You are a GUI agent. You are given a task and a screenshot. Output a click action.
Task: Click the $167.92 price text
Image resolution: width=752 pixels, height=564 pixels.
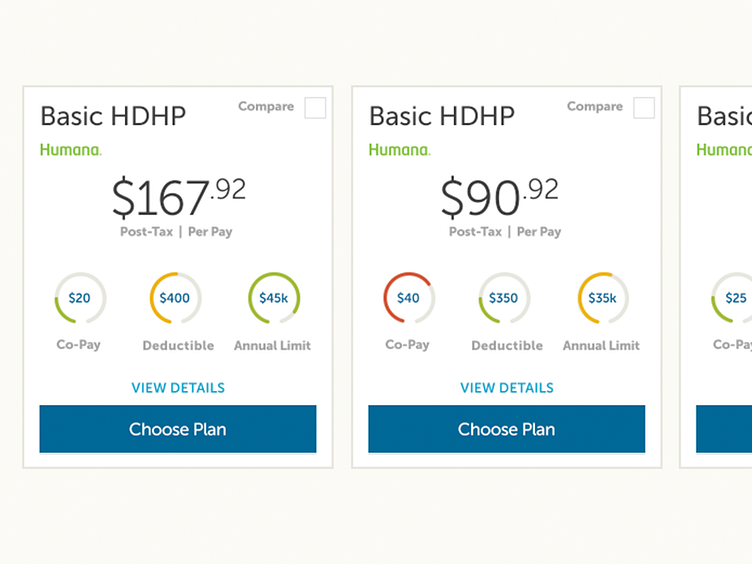point(178,197)
